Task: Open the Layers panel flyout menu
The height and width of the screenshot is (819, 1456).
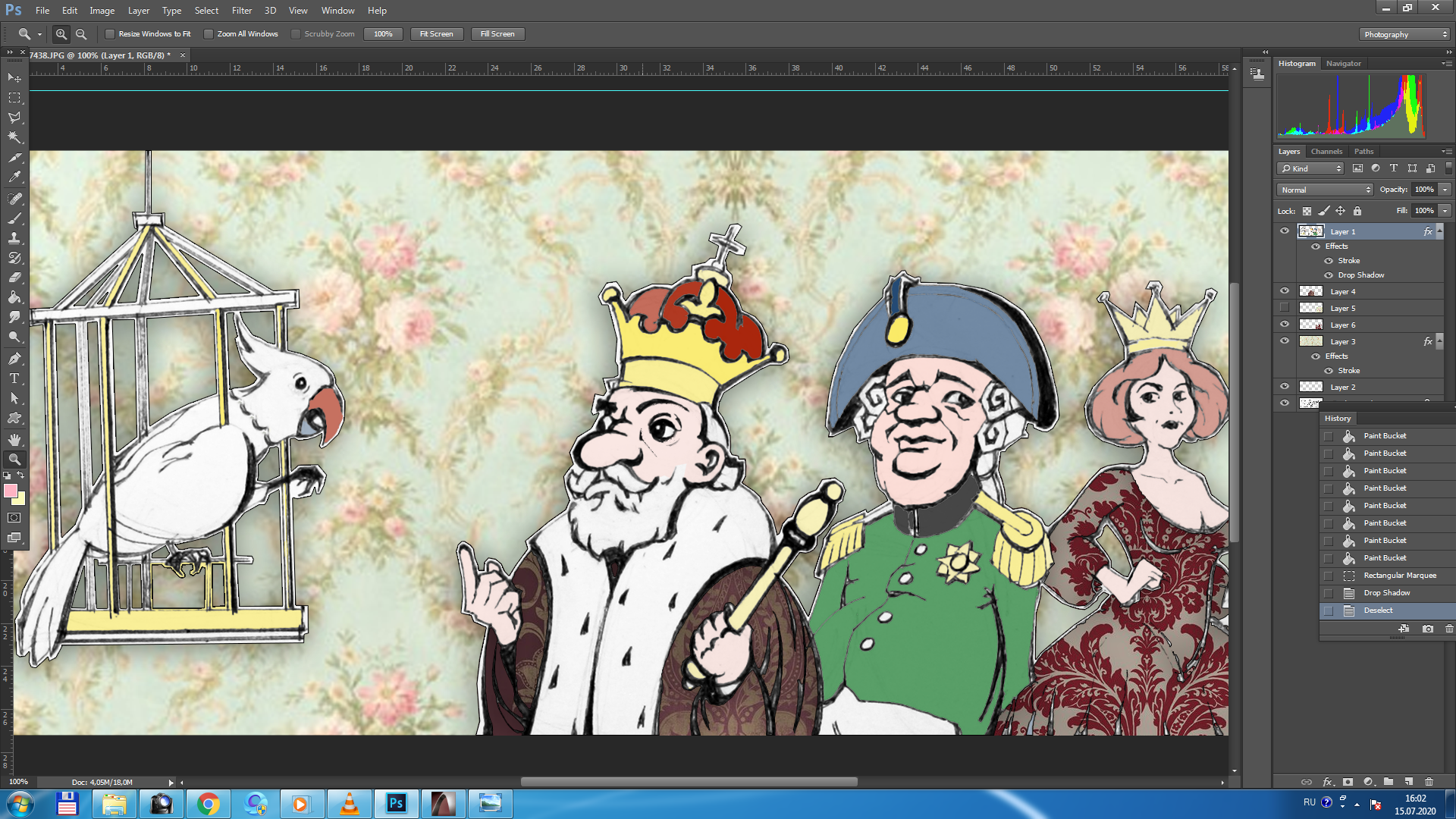Action: tap(1448, 151)
